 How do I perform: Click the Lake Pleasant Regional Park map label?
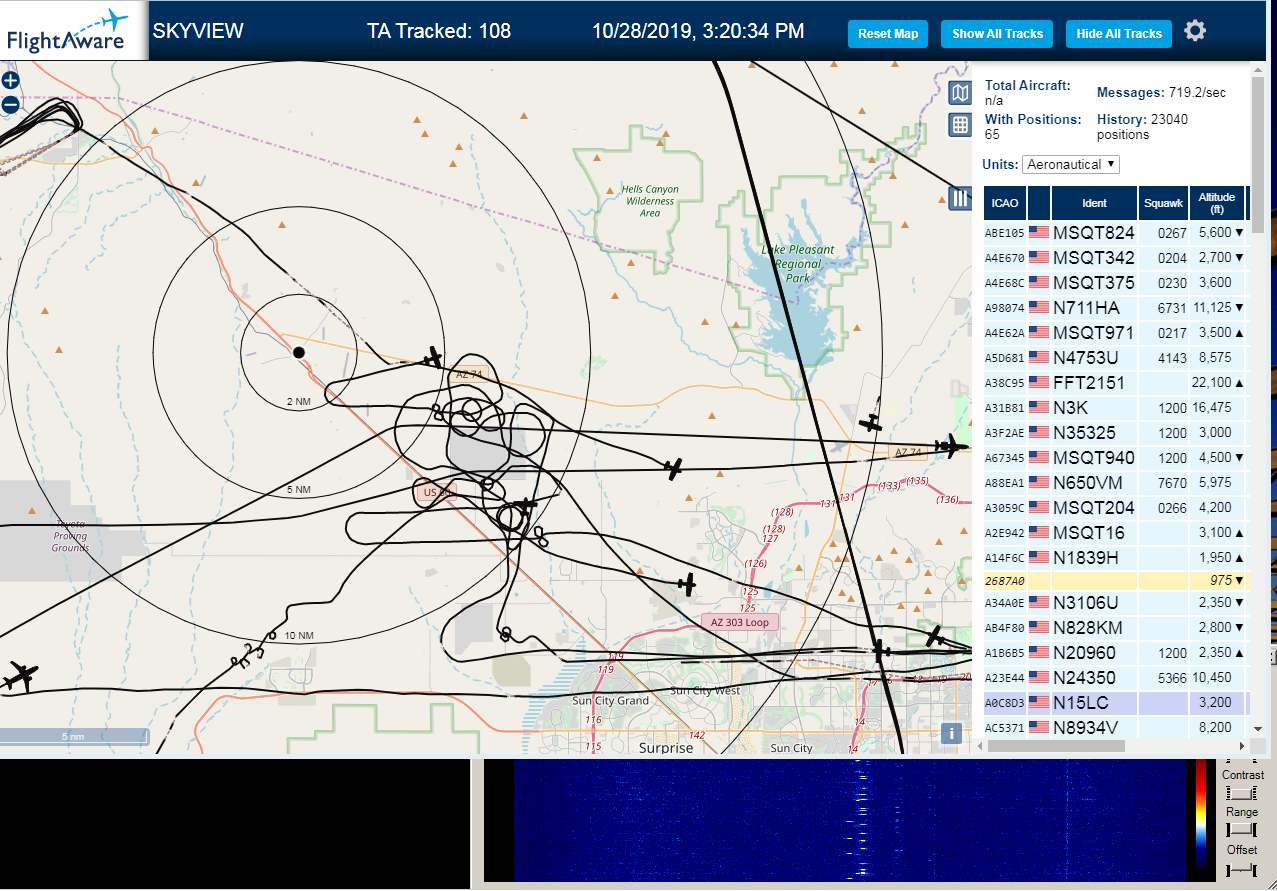(797, 264)
